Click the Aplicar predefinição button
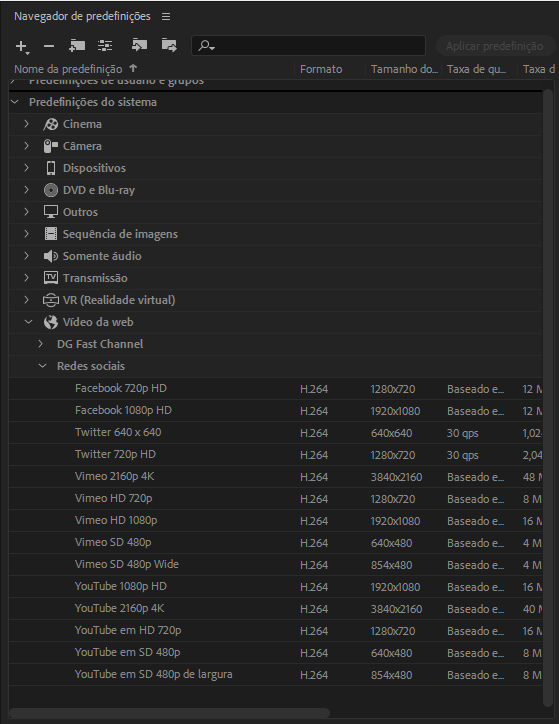 494,46
